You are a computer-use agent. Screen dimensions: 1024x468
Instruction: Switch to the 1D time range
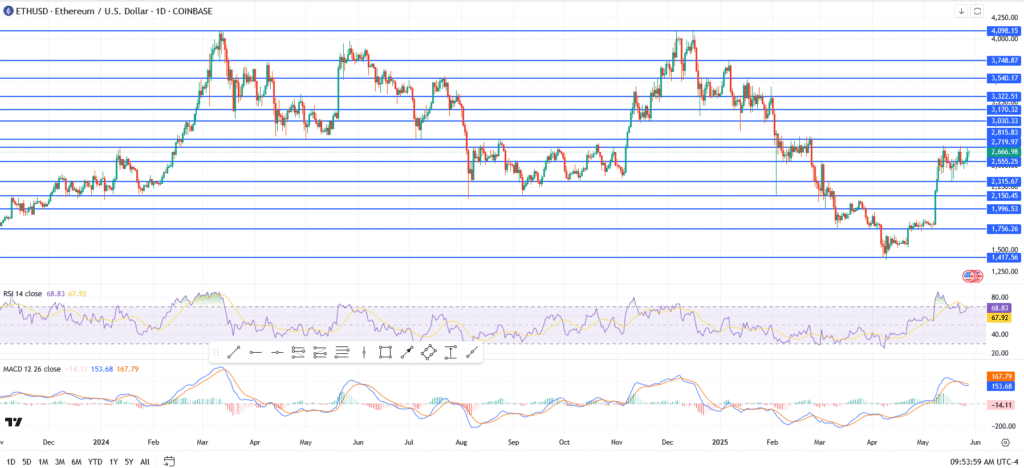point(9,461)
